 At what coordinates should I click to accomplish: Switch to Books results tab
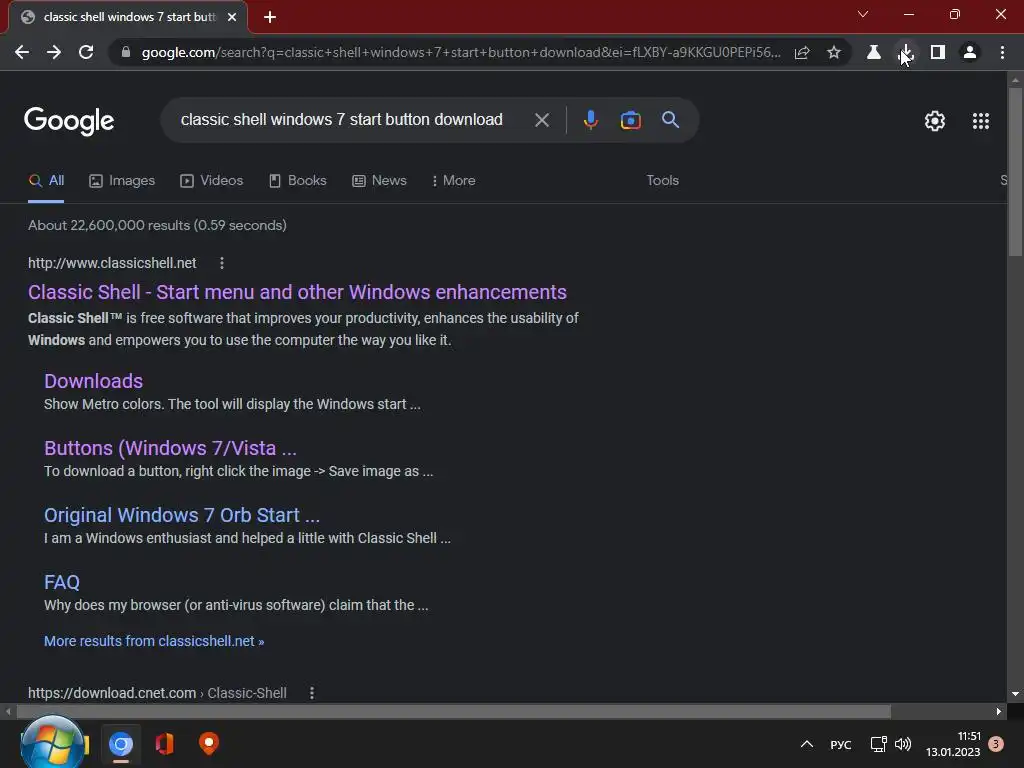298,181
